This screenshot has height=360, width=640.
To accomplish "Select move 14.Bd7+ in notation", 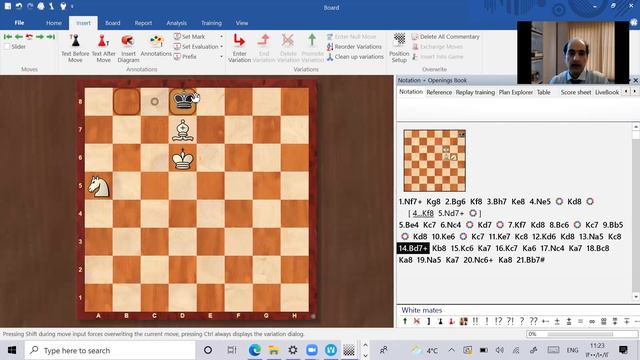I will point(413,248).
